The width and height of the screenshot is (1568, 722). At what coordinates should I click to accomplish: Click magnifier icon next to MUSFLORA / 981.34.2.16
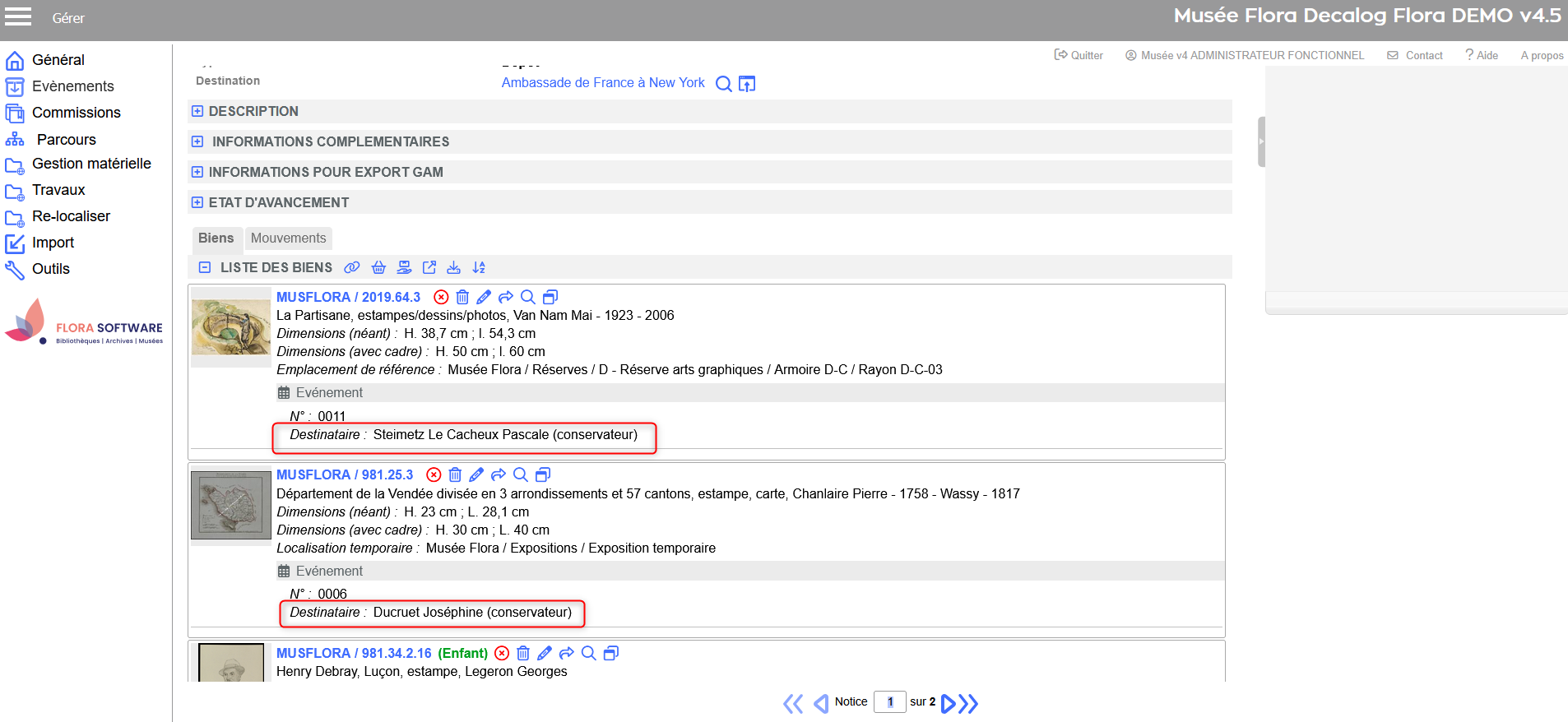pos(588,653)
